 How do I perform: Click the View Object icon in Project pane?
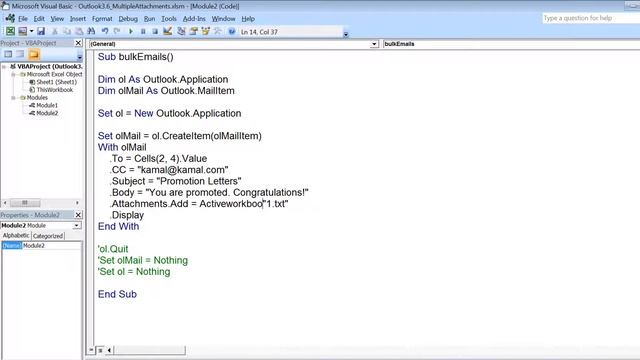tap(20, 54)
